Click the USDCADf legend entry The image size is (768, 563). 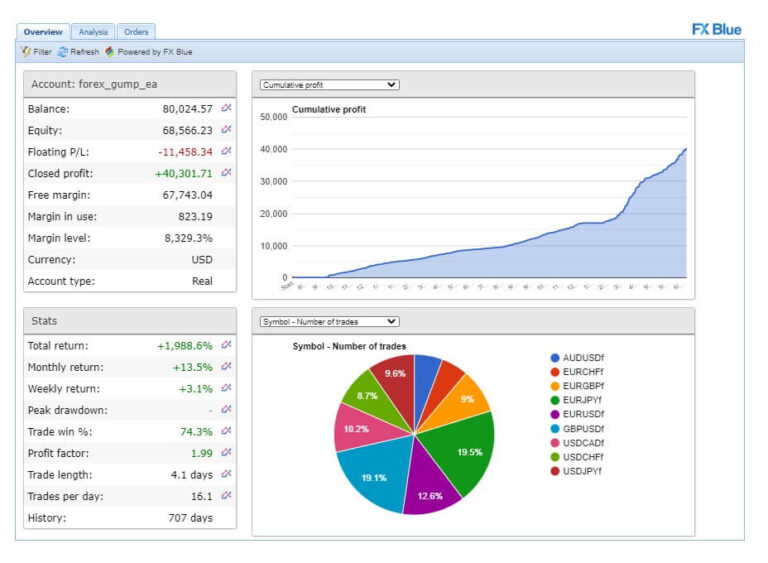click(x=577, y=443)
